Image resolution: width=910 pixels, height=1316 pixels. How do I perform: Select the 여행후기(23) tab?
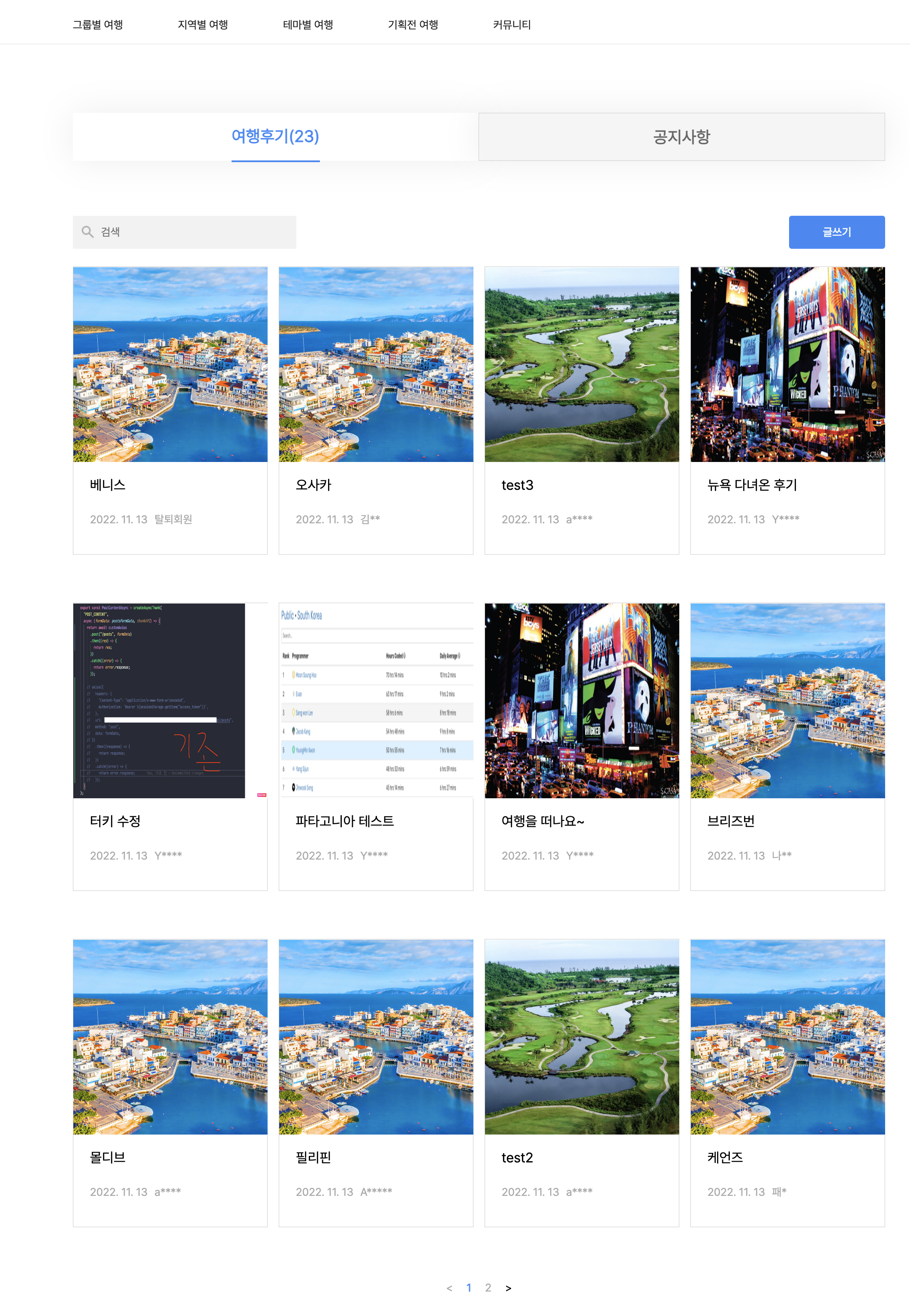(275, 137)
